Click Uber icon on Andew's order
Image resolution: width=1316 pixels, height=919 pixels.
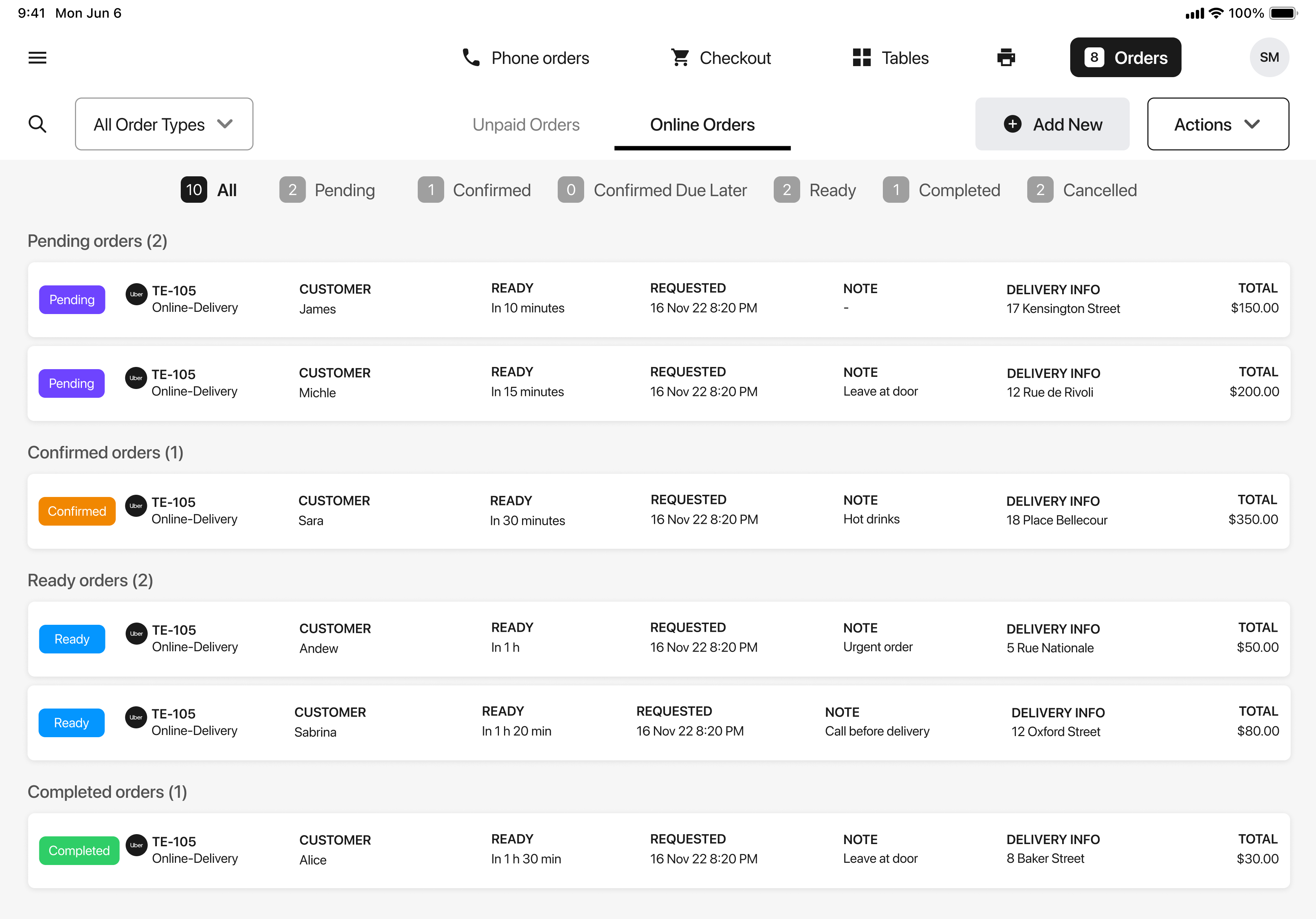(136, 634)
